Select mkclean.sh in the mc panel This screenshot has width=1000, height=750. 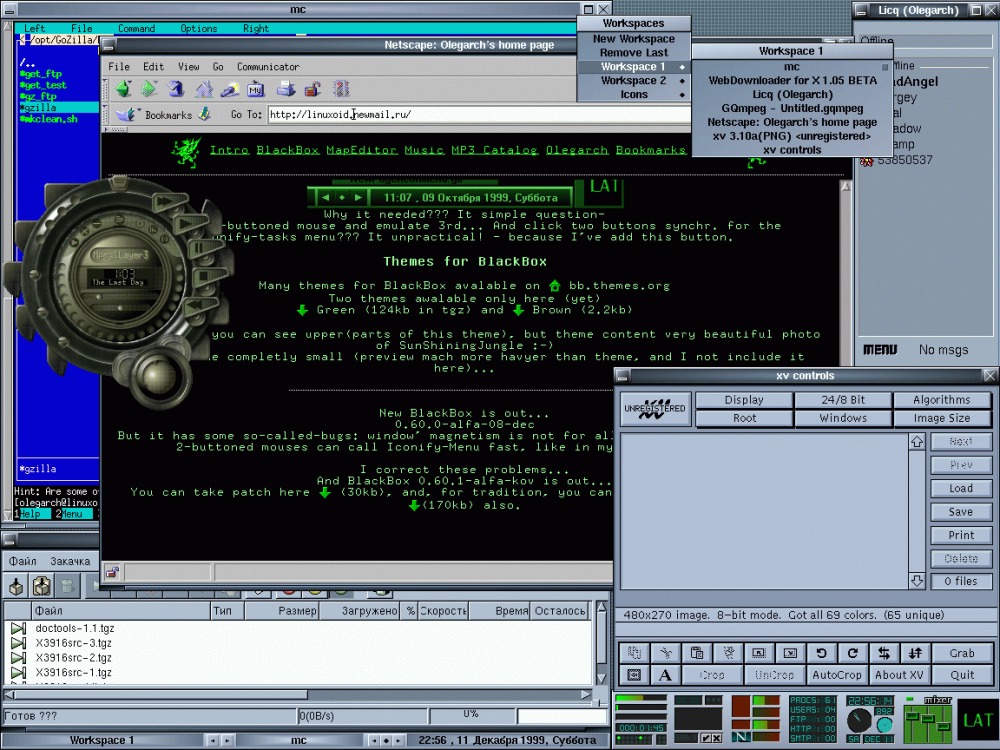(x=48, y=119)
